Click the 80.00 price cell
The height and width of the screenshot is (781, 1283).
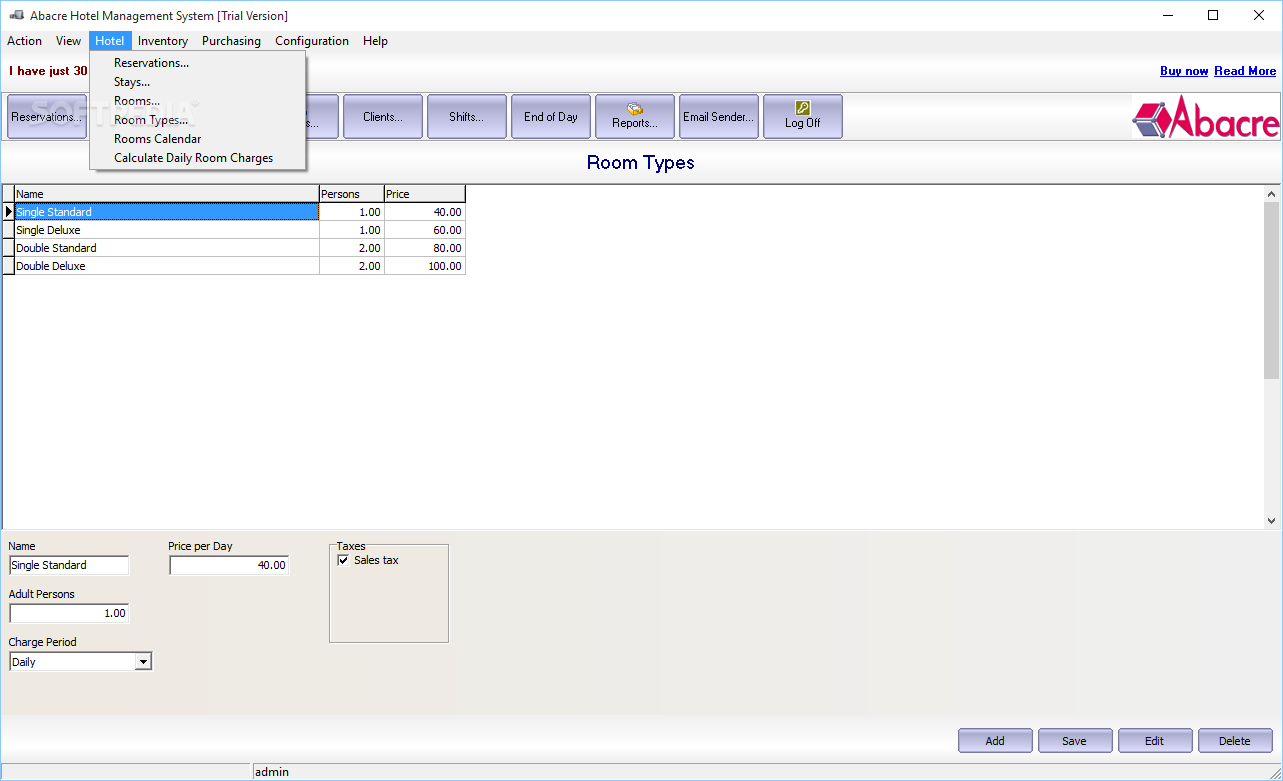(x=425, y=248)
